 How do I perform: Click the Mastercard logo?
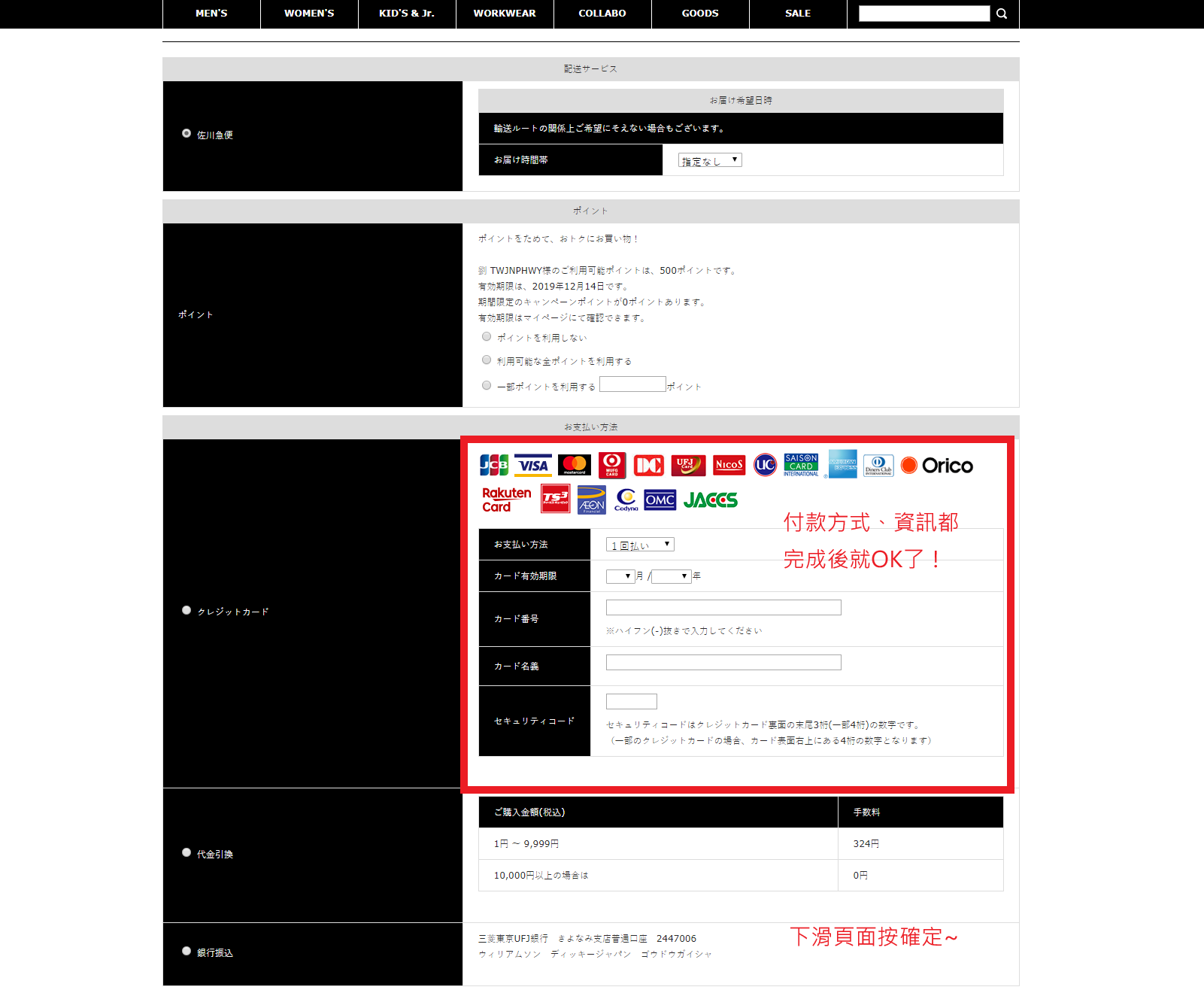coord(575,466)
